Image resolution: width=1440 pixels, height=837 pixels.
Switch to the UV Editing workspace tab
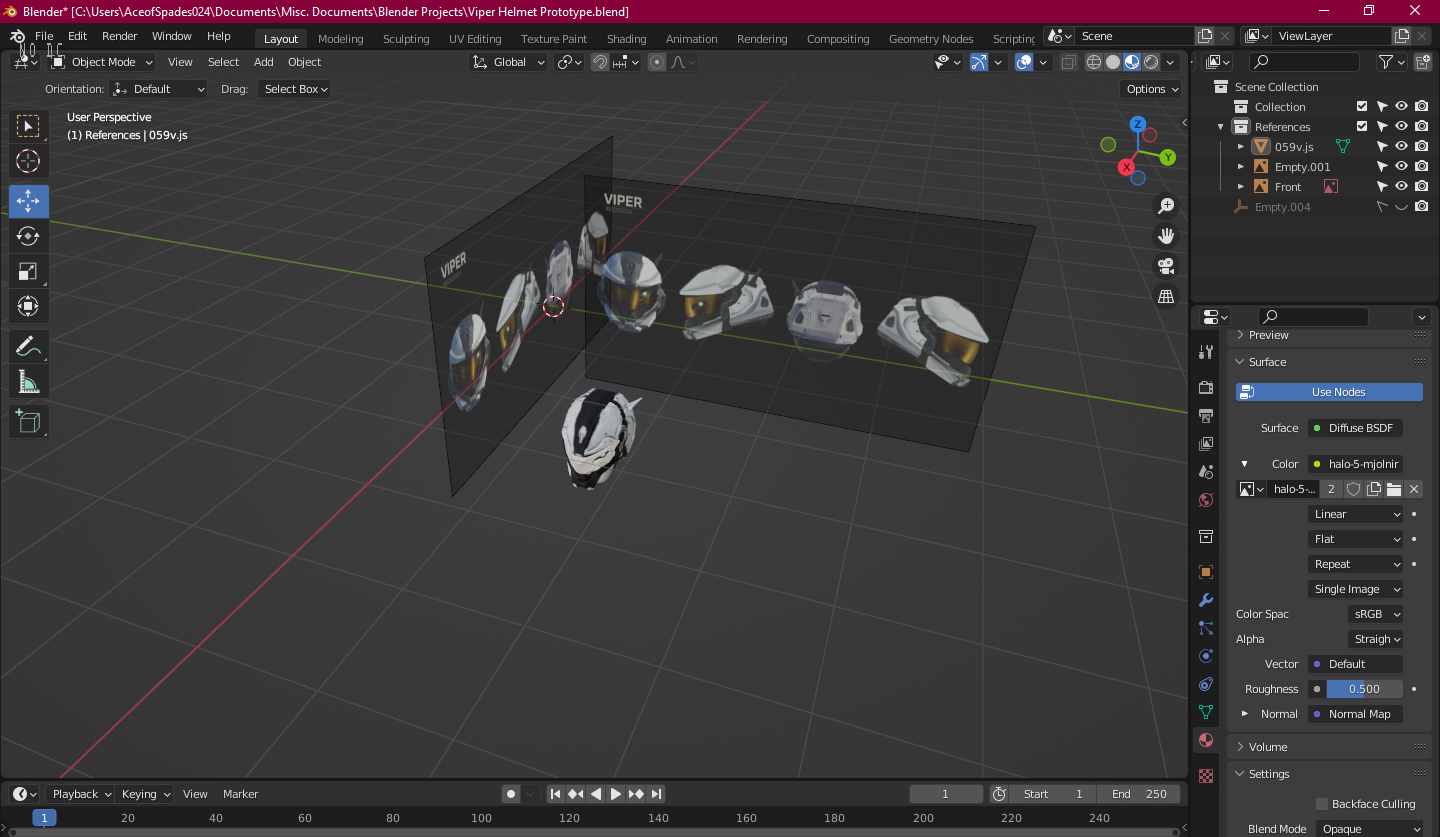coord(475,39)
